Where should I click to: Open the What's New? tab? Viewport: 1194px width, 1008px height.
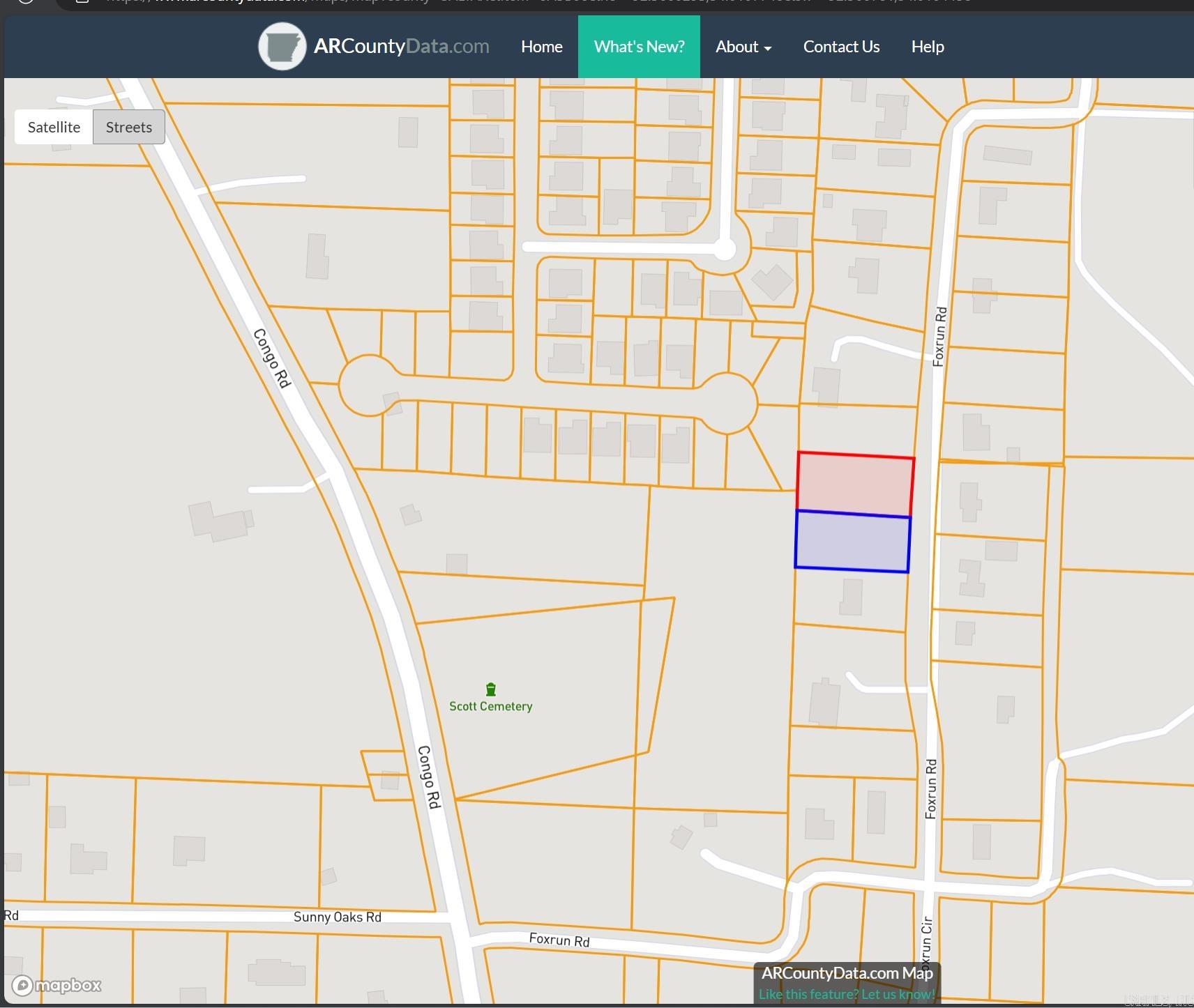639,47
